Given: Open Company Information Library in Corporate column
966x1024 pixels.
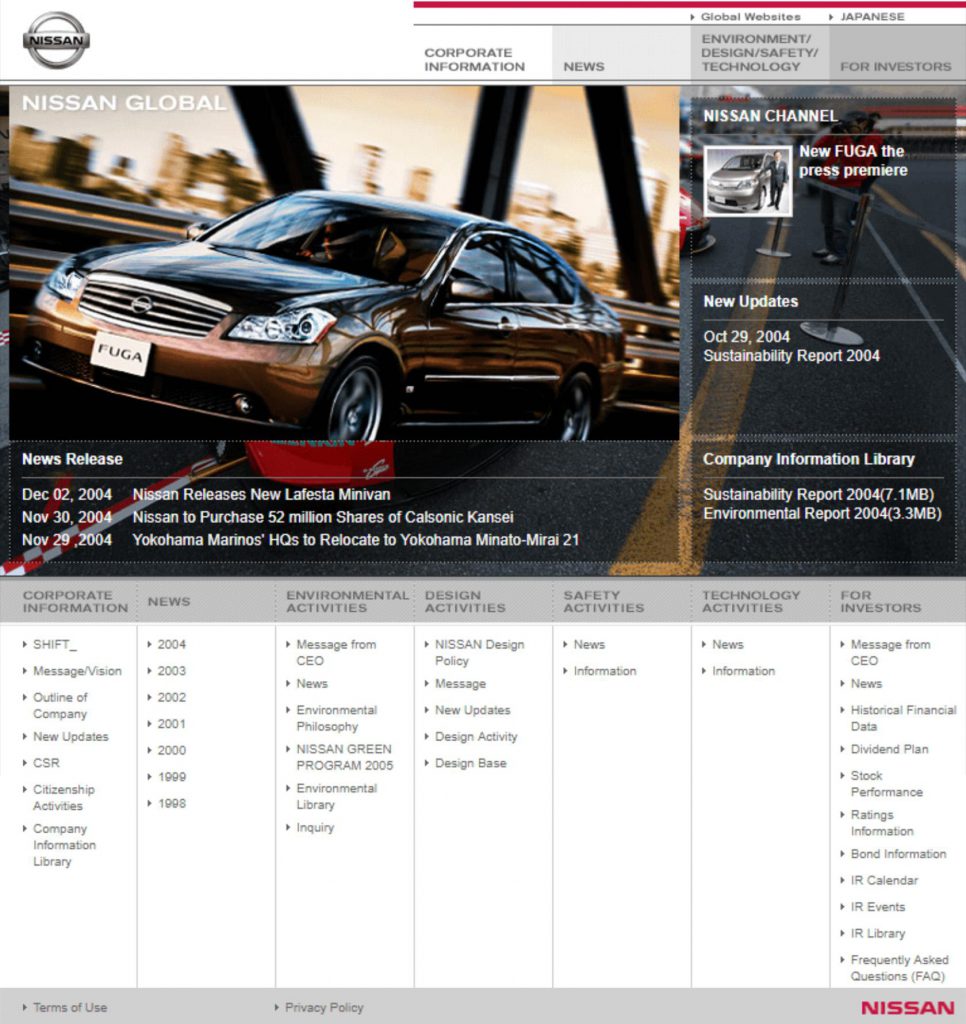Looking at the screenshot, I should point(64,845).
